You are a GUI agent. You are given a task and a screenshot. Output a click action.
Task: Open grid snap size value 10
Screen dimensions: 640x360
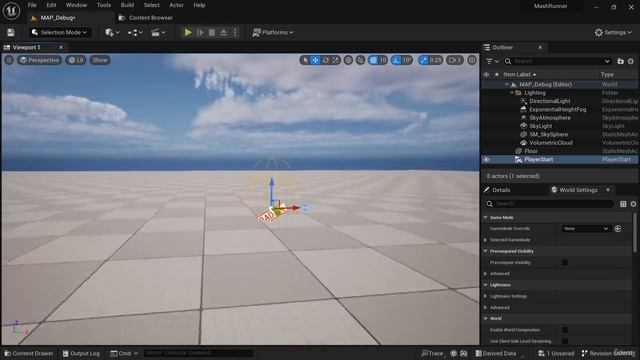(383, 60)
